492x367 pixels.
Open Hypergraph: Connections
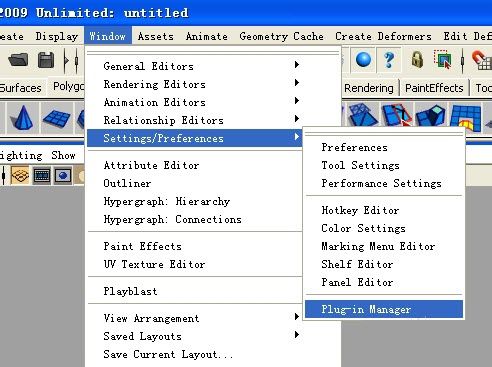pos(194,219)
